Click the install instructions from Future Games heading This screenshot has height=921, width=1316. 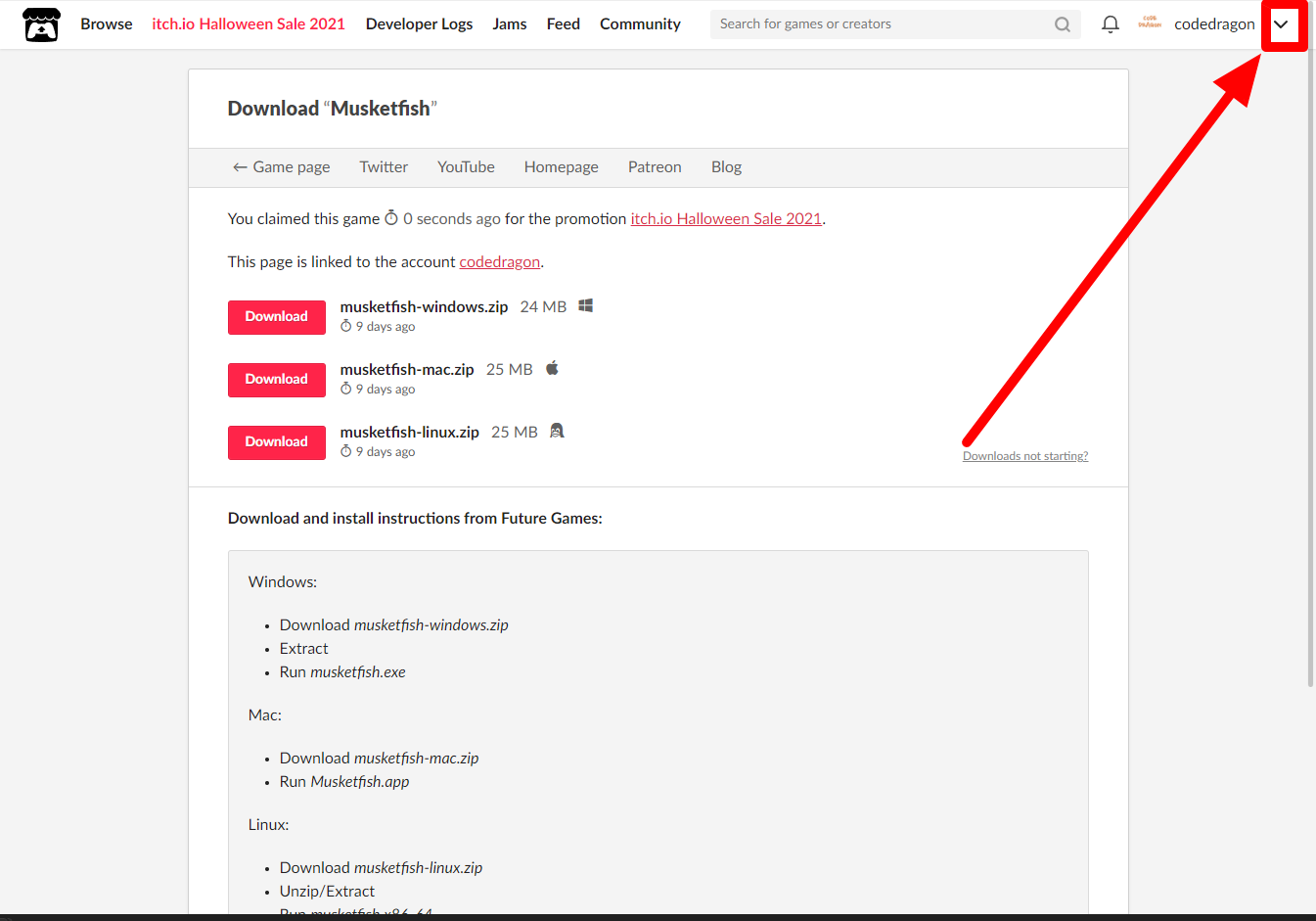(415, 519)
